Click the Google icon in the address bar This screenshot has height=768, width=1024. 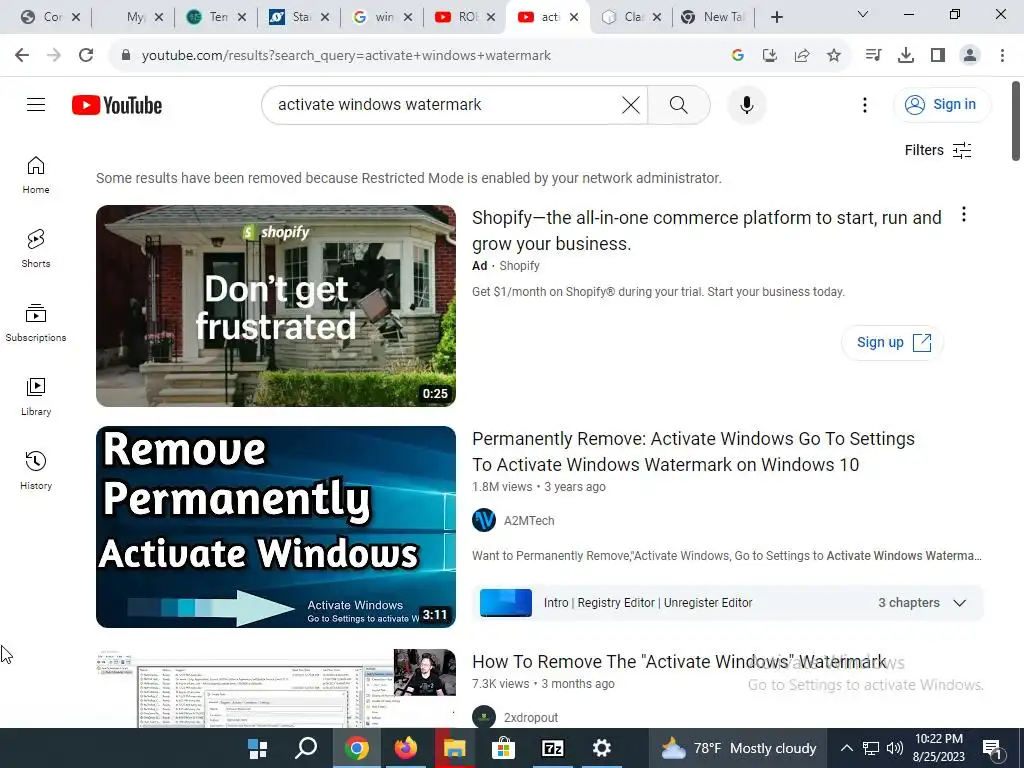pos(737,56)
